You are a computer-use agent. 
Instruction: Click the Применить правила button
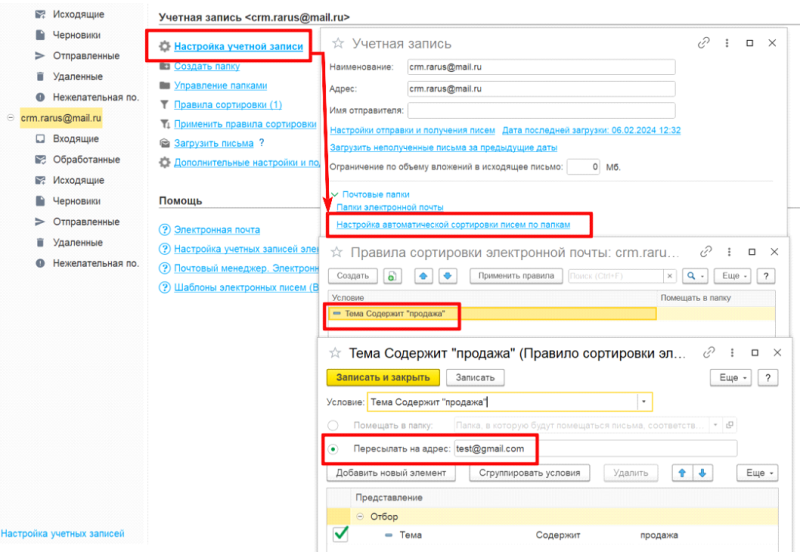coord(516,276)
